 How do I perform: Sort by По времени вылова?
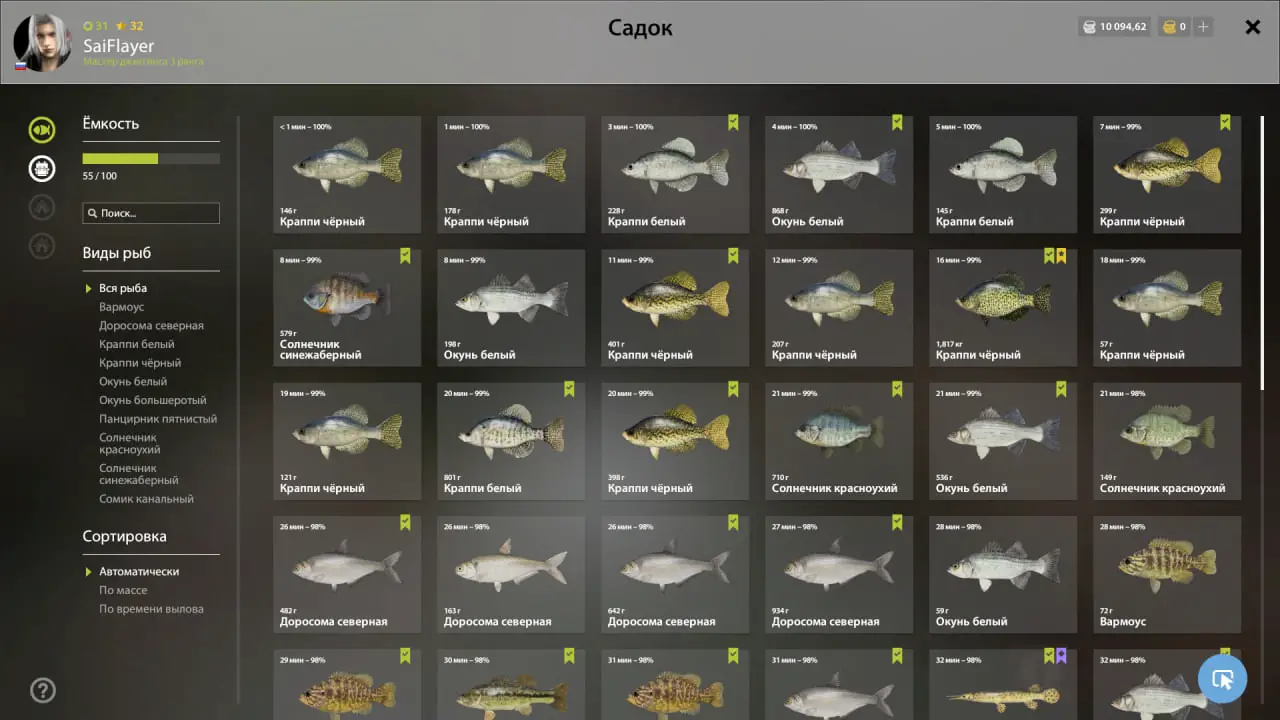151,609
